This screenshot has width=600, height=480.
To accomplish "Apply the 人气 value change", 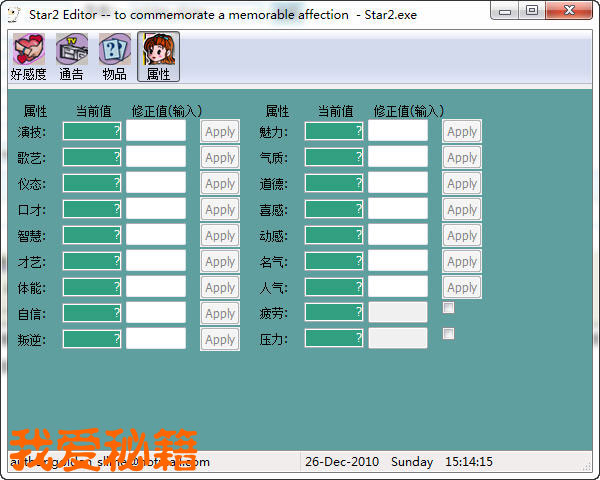I will [462, 287].
